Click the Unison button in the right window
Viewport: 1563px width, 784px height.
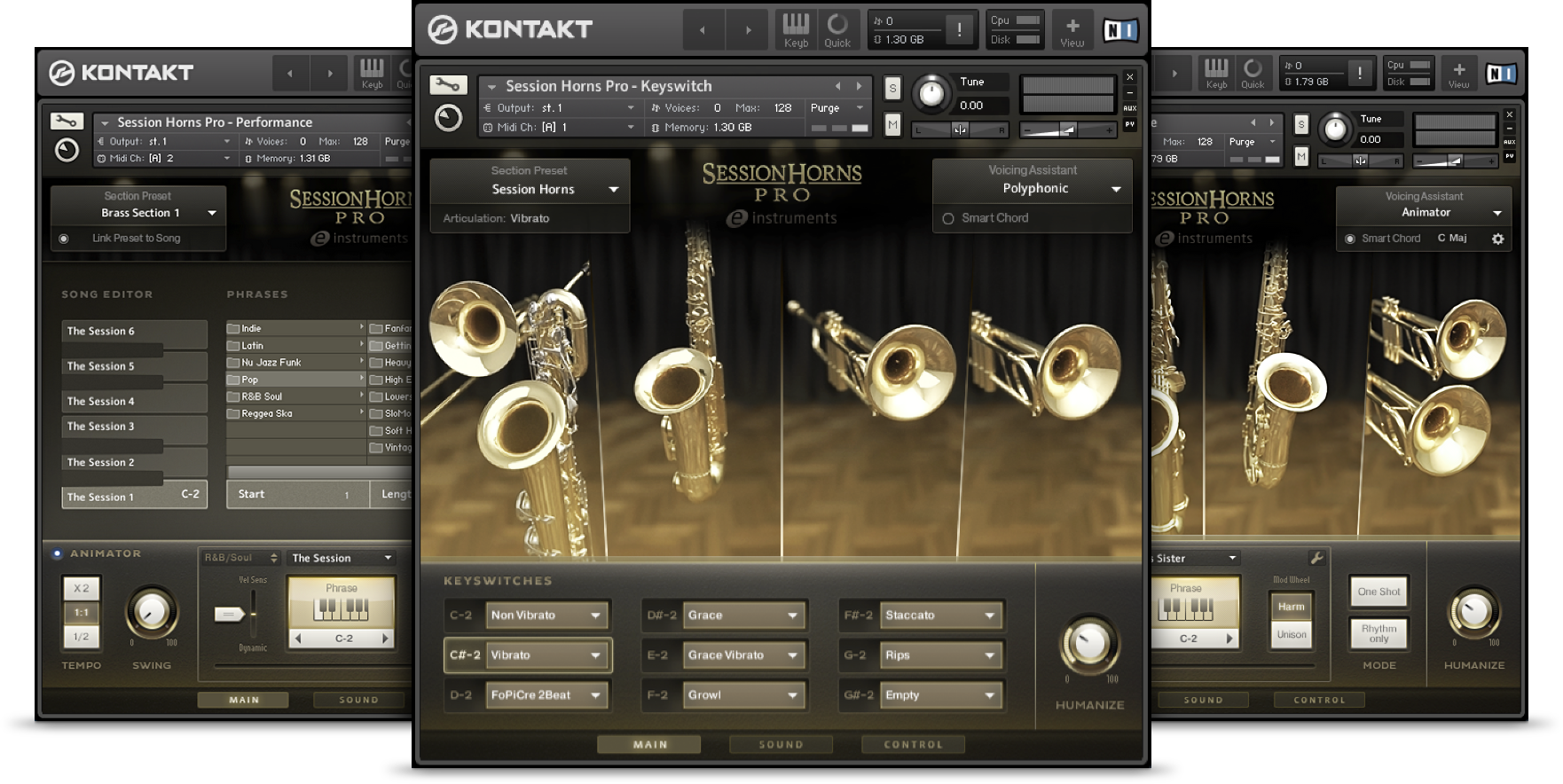[x=1291, y=634]
